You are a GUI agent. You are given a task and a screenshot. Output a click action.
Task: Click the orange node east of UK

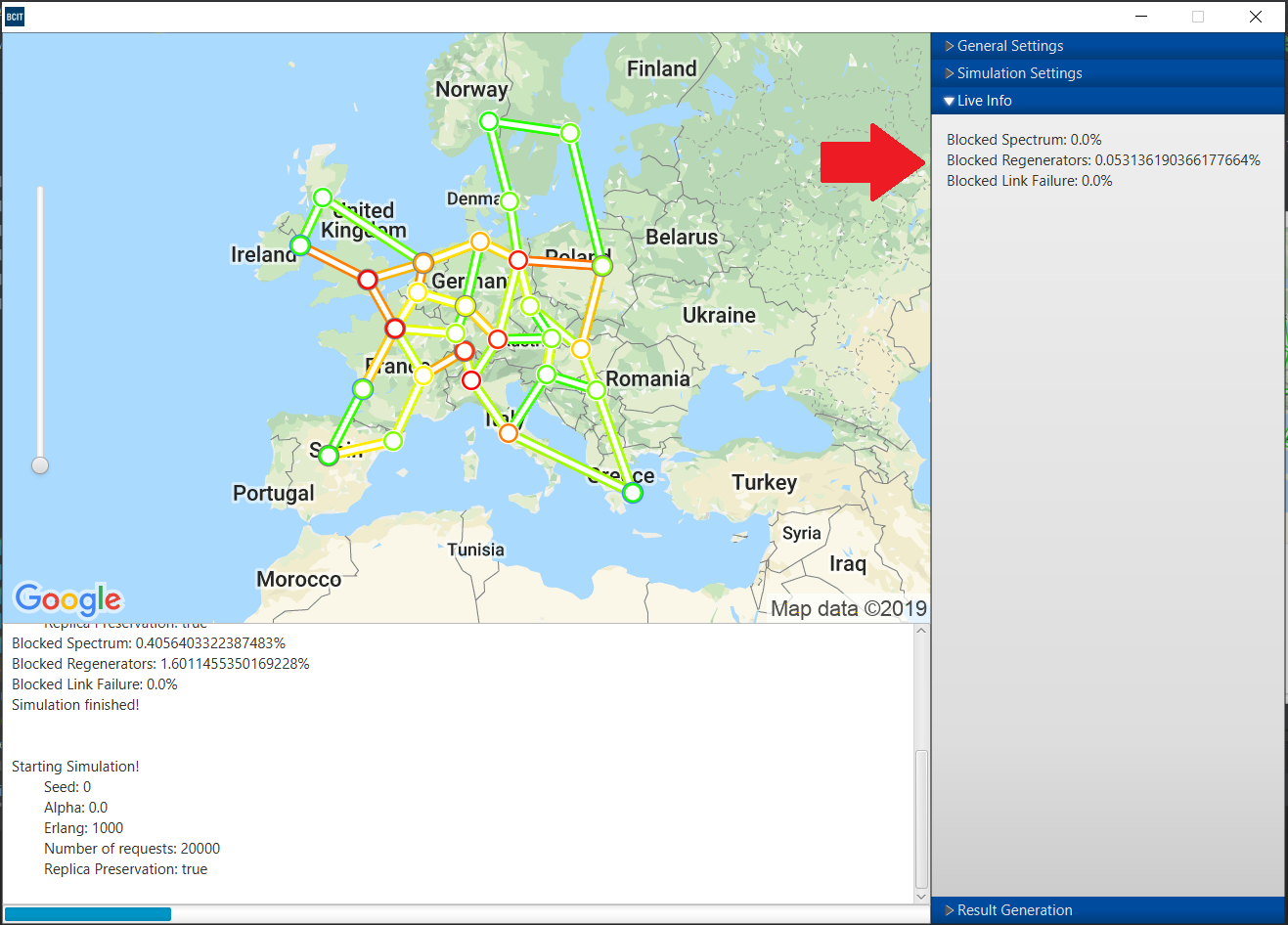[x=423, y=263]
